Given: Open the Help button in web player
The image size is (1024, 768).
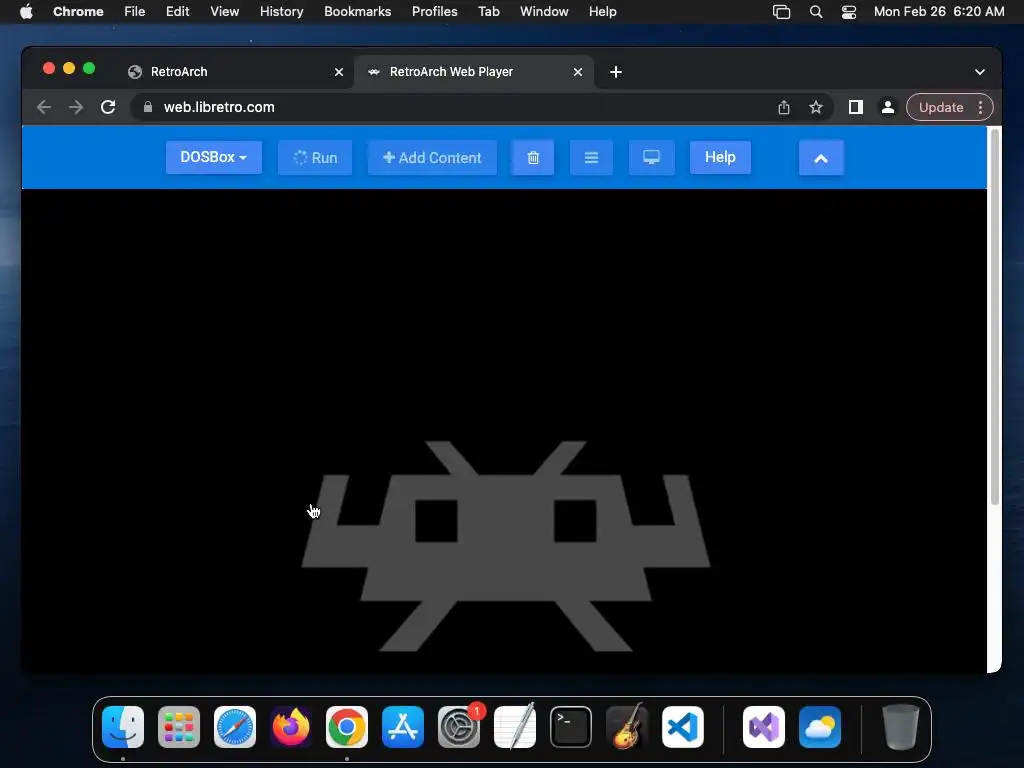Looking at the screenshot, I should (720, 157).
